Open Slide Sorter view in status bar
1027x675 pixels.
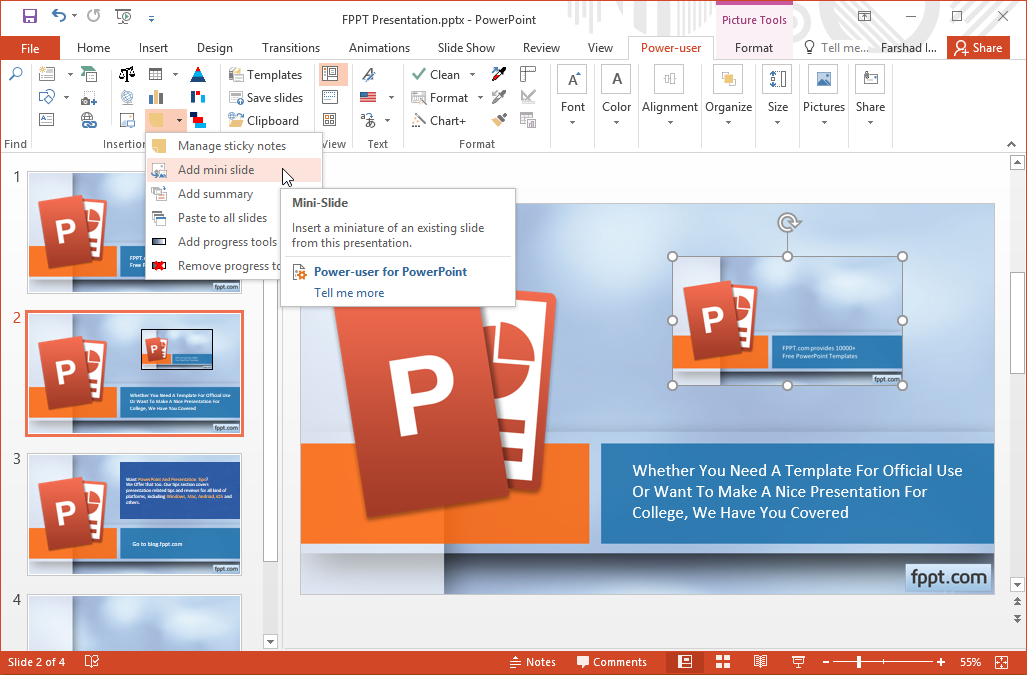pyautogui.click(x=723, y=662)
